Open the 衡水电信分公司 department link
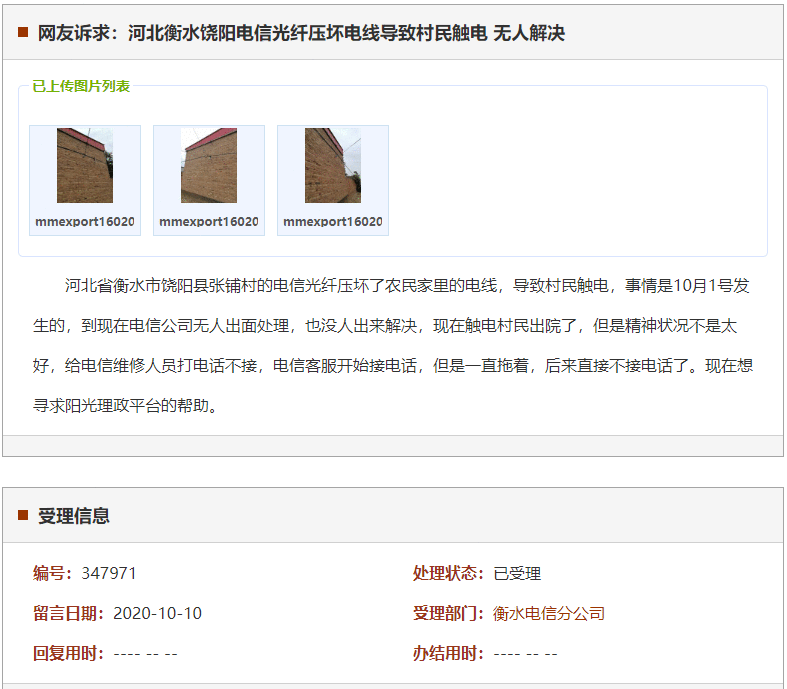Viewport: 787px width, 689px height. click(x=549, y=613)
